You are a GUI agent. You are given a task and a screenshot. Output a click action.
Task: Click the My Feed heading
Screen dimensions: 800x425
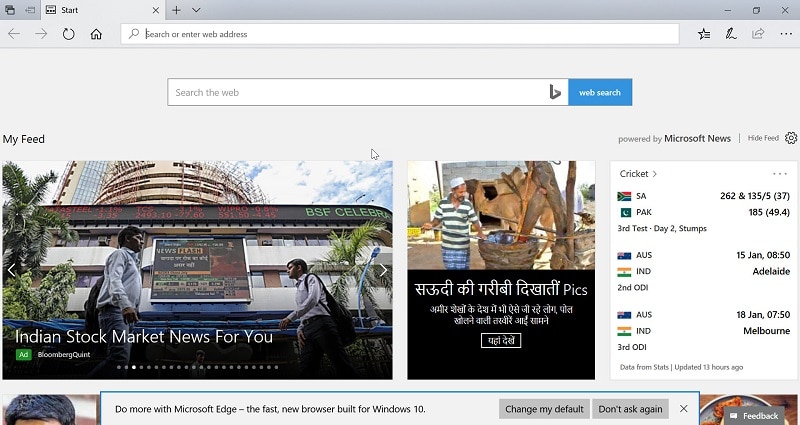coord(23,139)
